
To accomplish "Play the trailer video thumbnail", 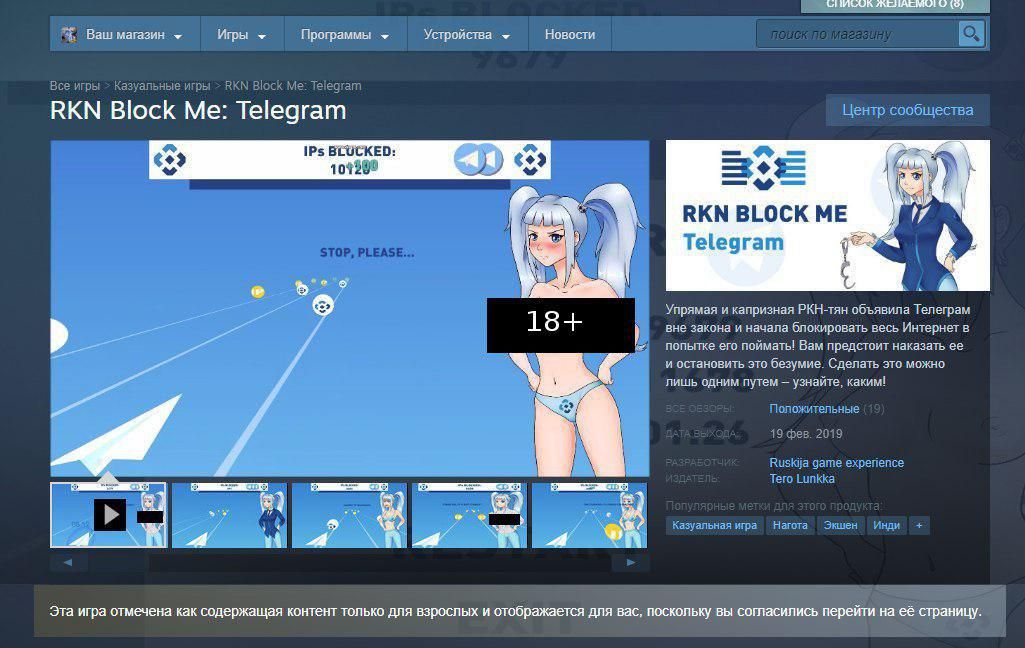I will (109, 515).
